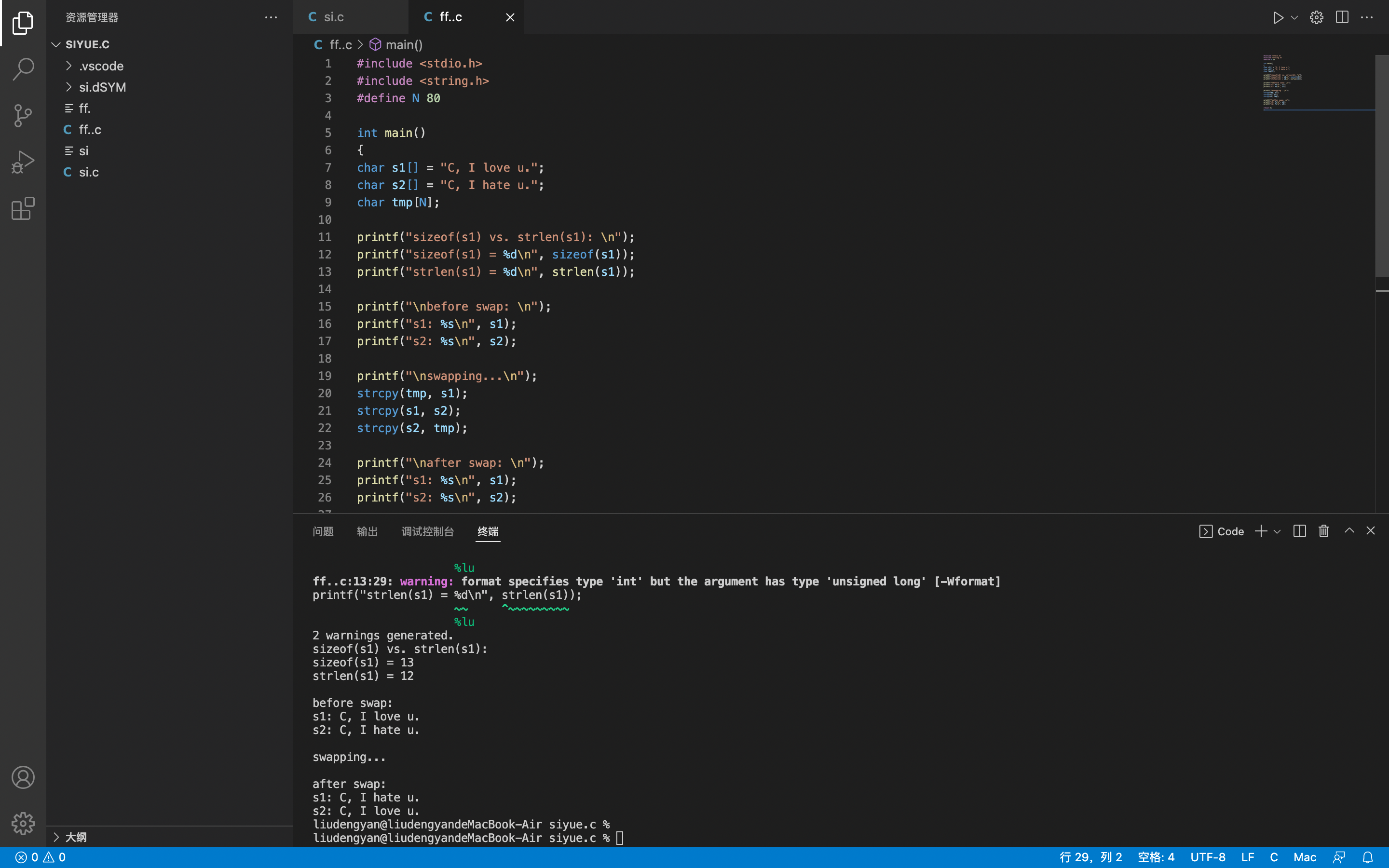Open the Extensions view
Screen dimensions: 1389x868
point(23,208)
